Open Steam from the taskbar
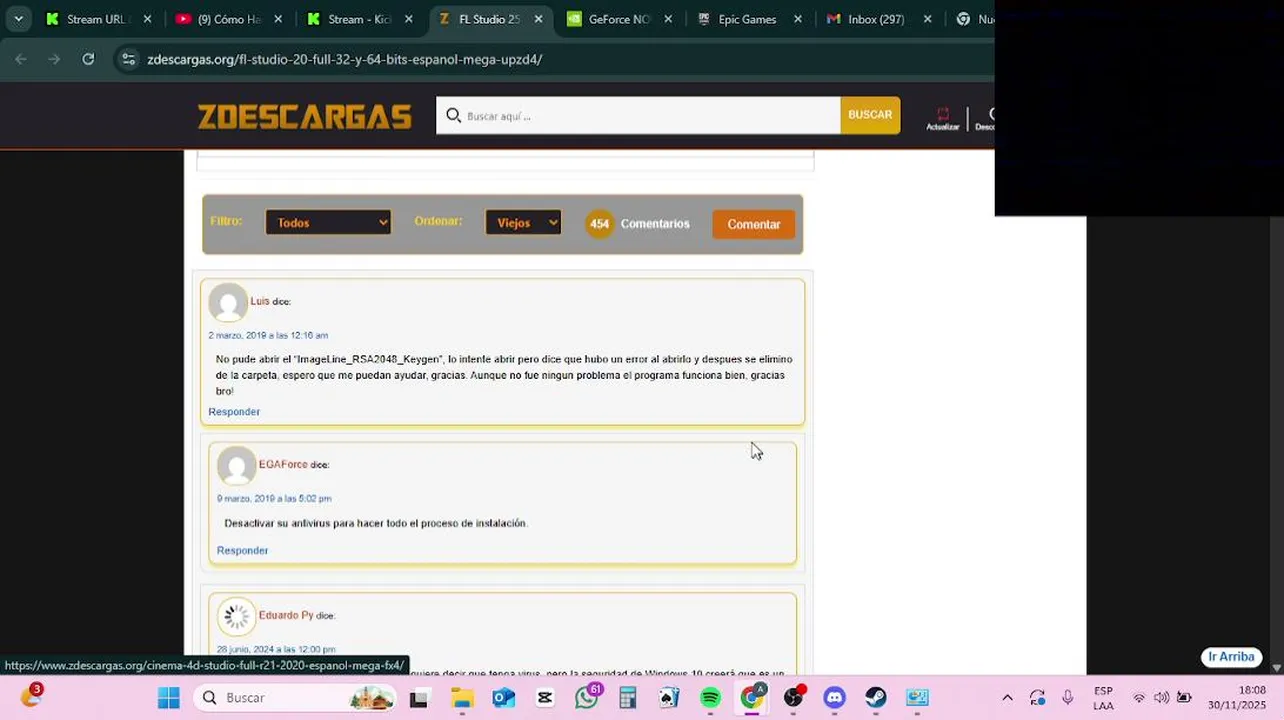Image resolution: width=1284 pixels, height=720 pixels. coord(876,698)
